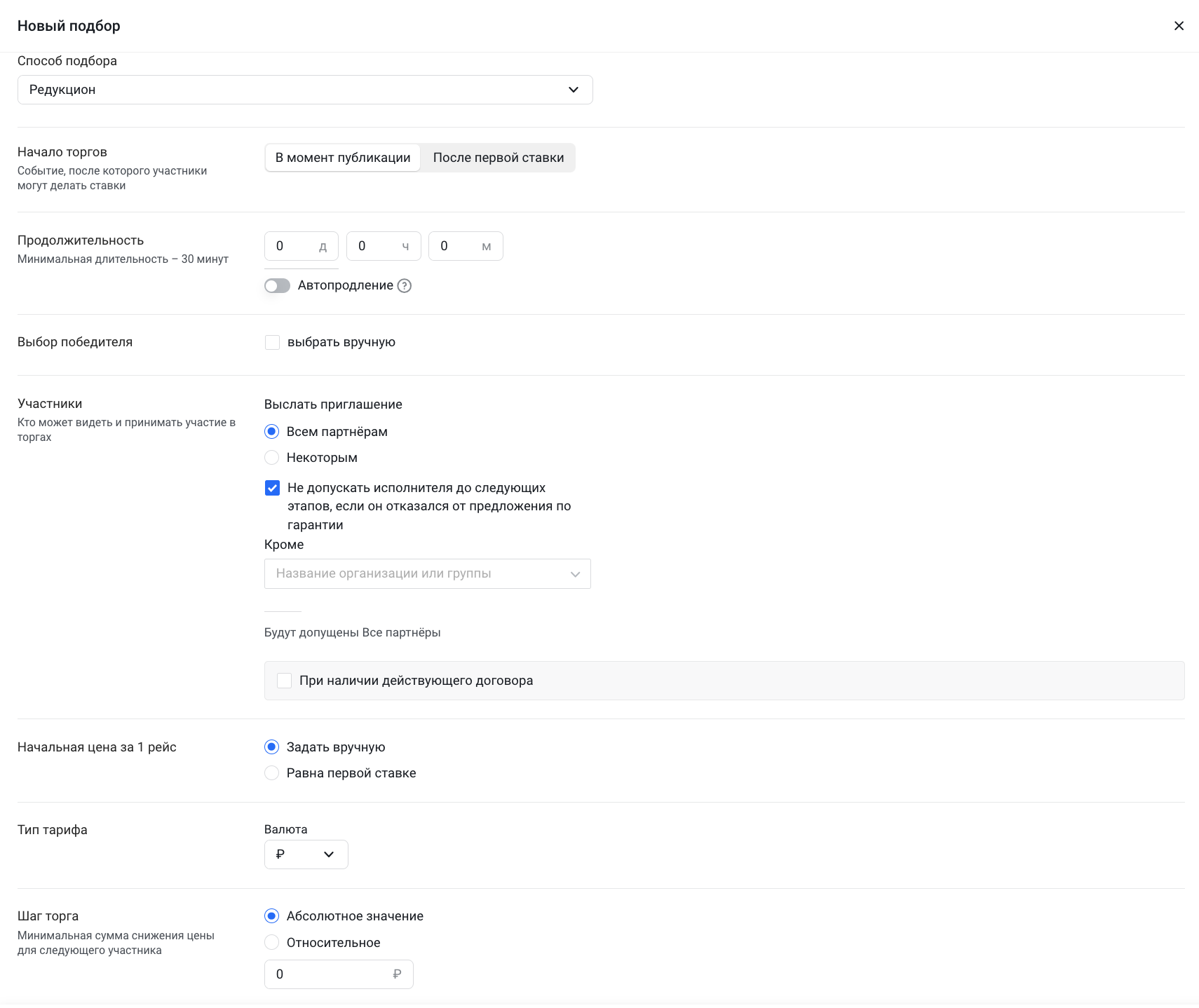Open the Способ подбора dropdown showing Редукцион
This screenshot has width=1199, height=1008.
point(305,90)
